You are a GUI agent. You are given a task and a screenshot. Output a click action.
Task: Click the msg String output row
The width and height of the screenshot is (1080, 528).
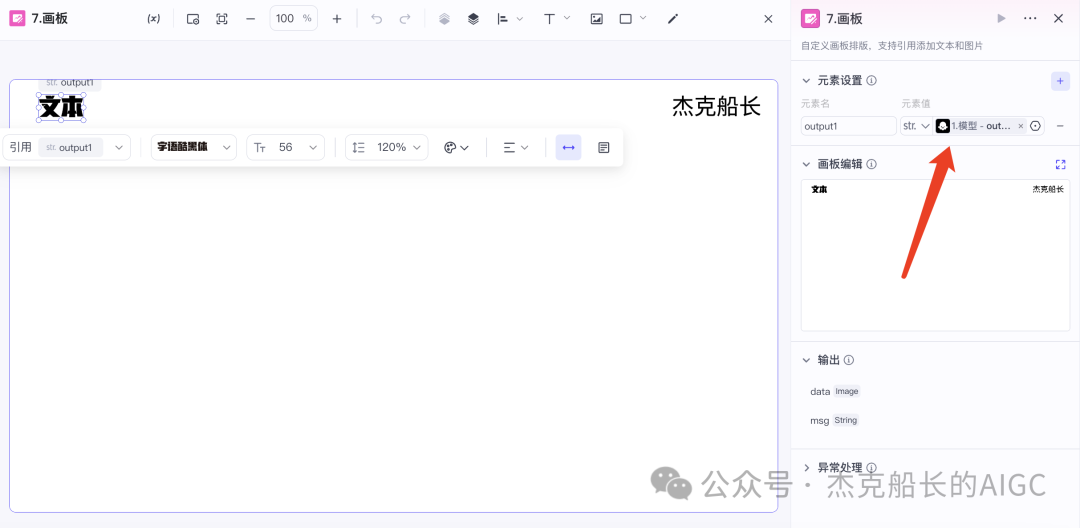[835, 420]
